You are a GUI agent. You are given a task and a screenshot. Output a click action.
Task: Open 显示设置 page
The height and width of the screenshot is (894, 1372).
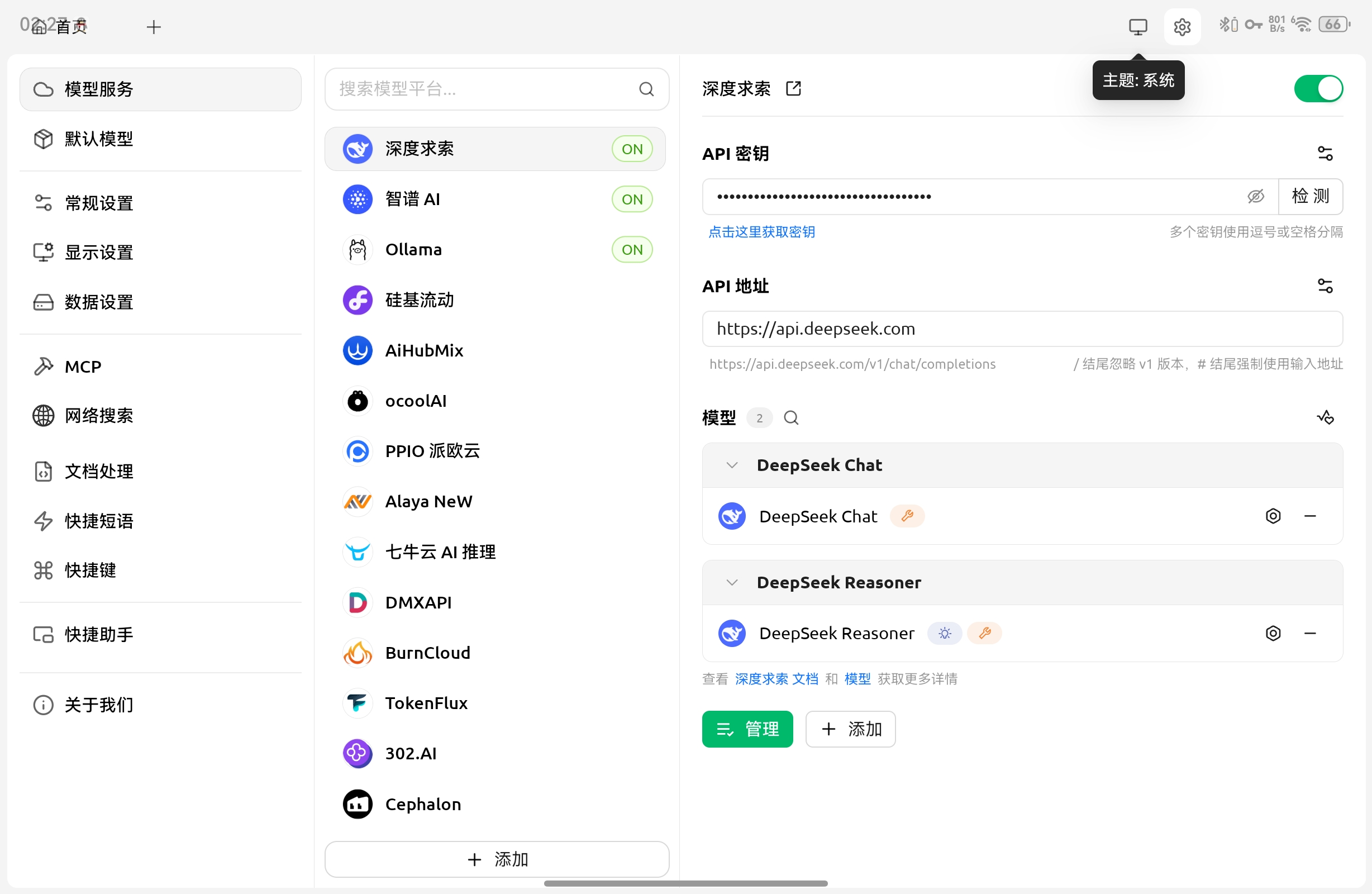(x=160, y=252)
